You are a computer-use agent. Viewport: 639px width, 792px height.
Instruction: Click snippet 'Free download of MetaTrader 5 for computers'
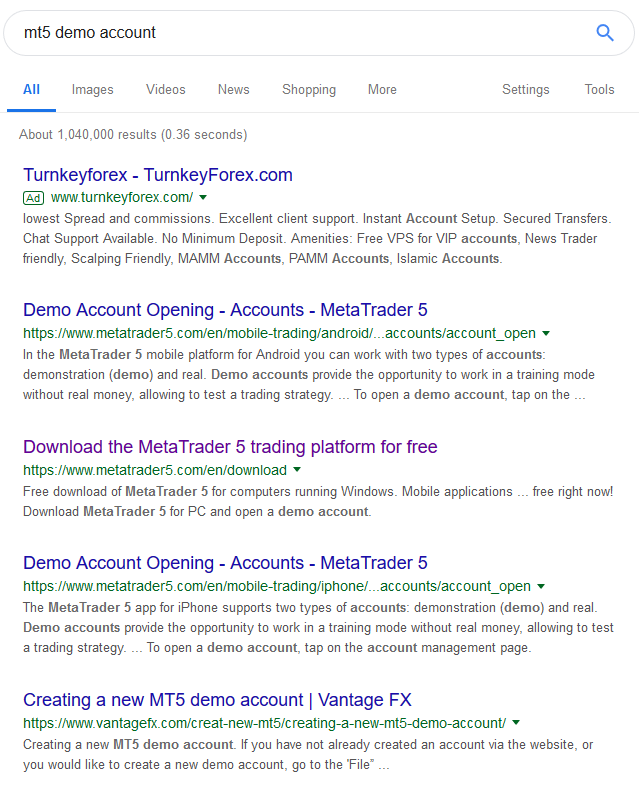[318, 502]
